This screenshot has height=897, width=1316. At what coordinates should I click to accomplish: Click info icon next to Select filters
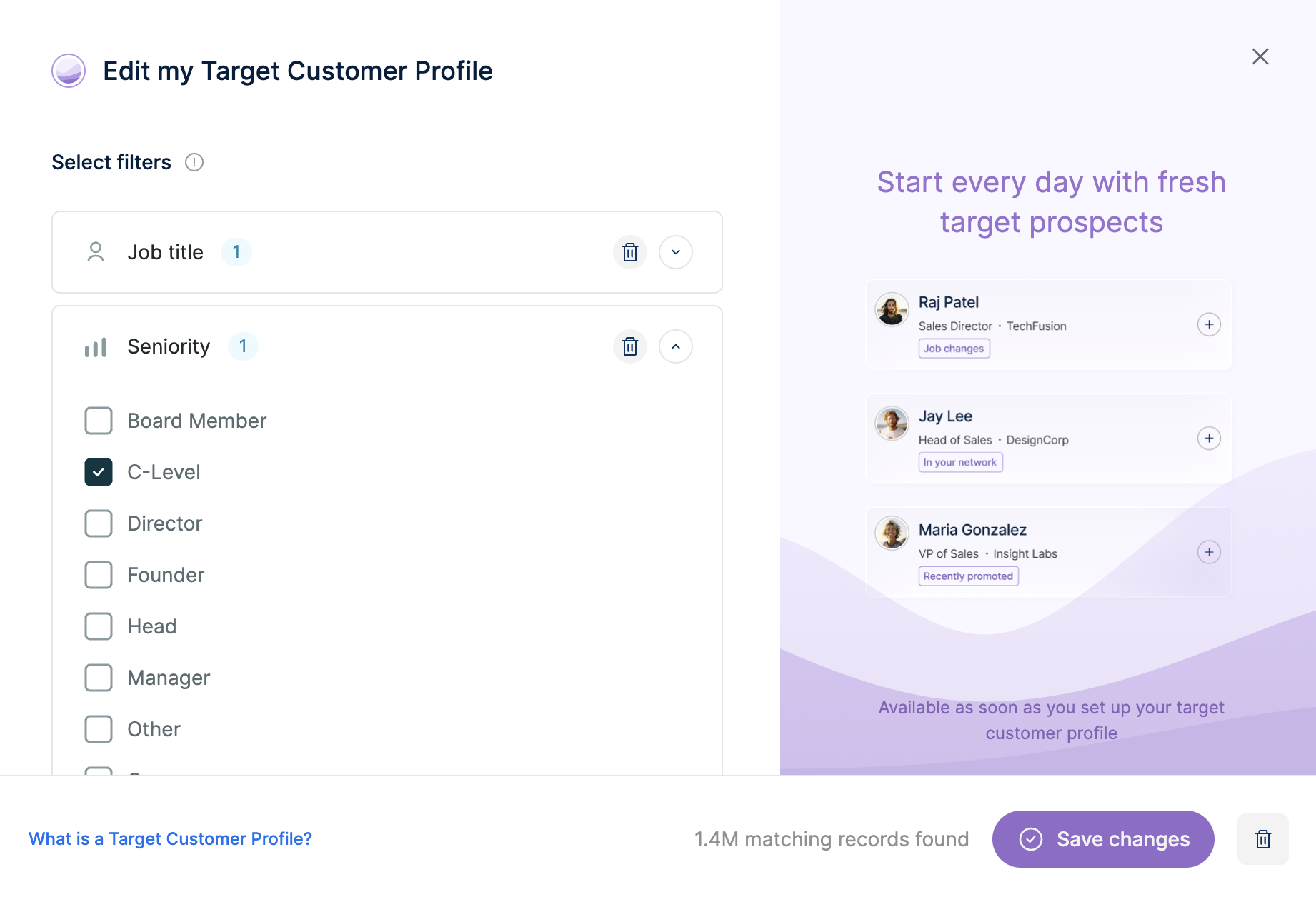click(194, 163)
